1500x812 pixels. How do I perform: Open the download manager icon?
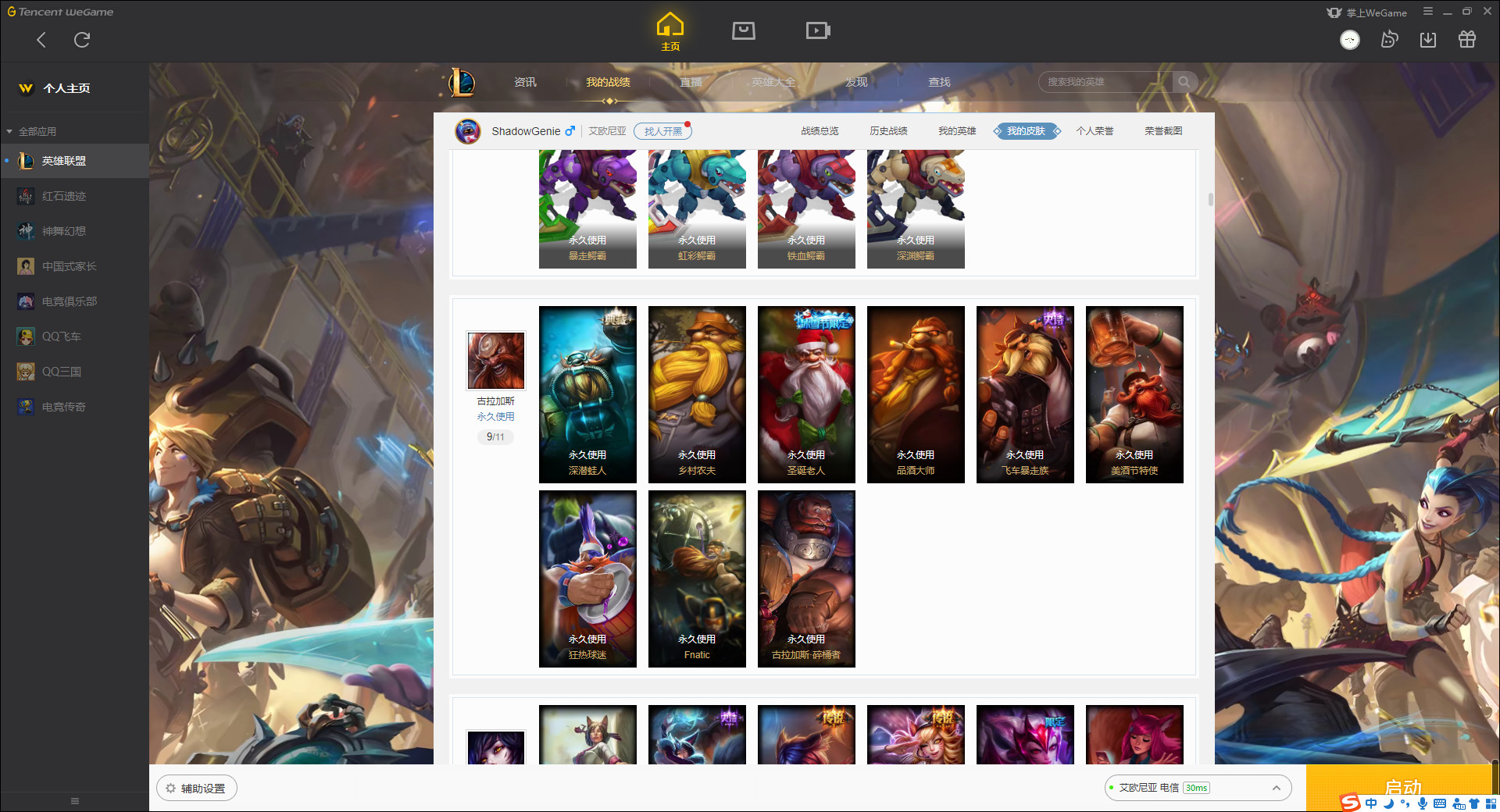point(1428,39)
